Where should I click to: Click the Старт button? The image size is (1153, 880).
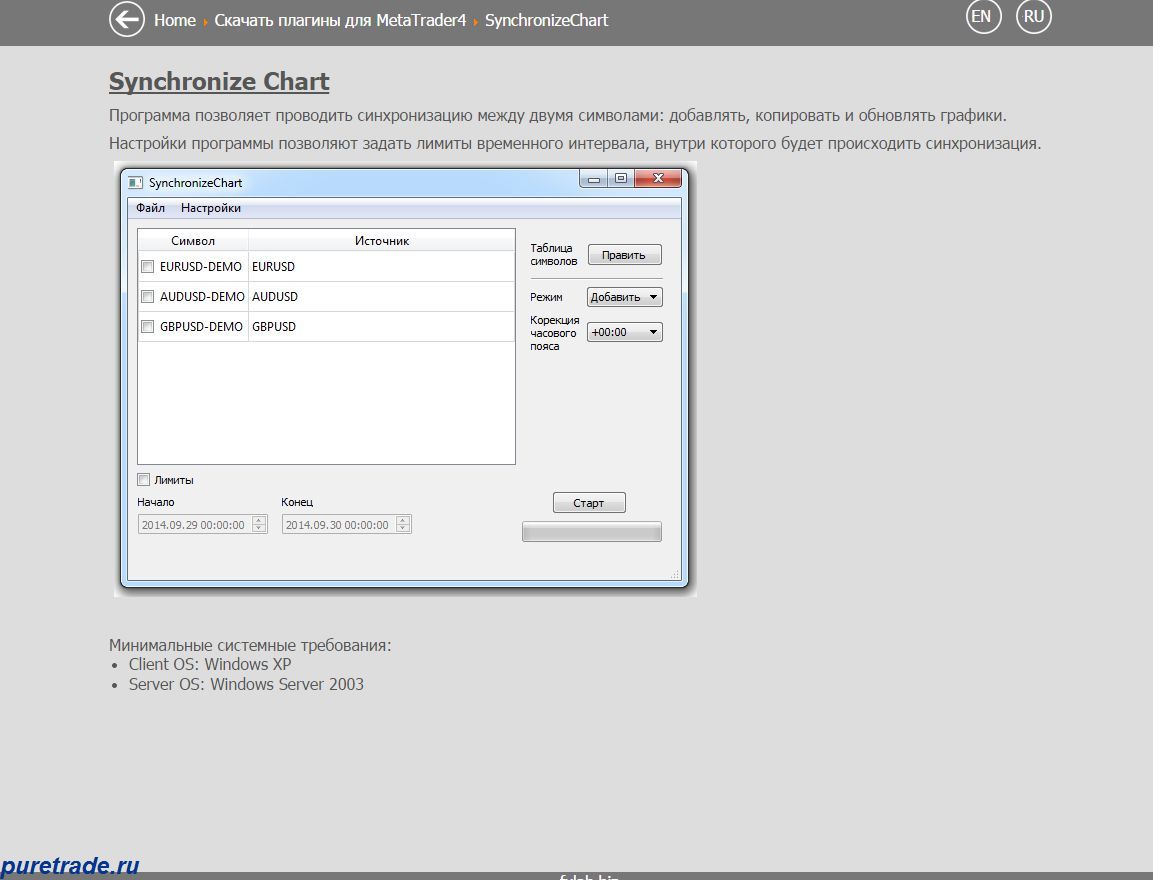coord(589,503)
